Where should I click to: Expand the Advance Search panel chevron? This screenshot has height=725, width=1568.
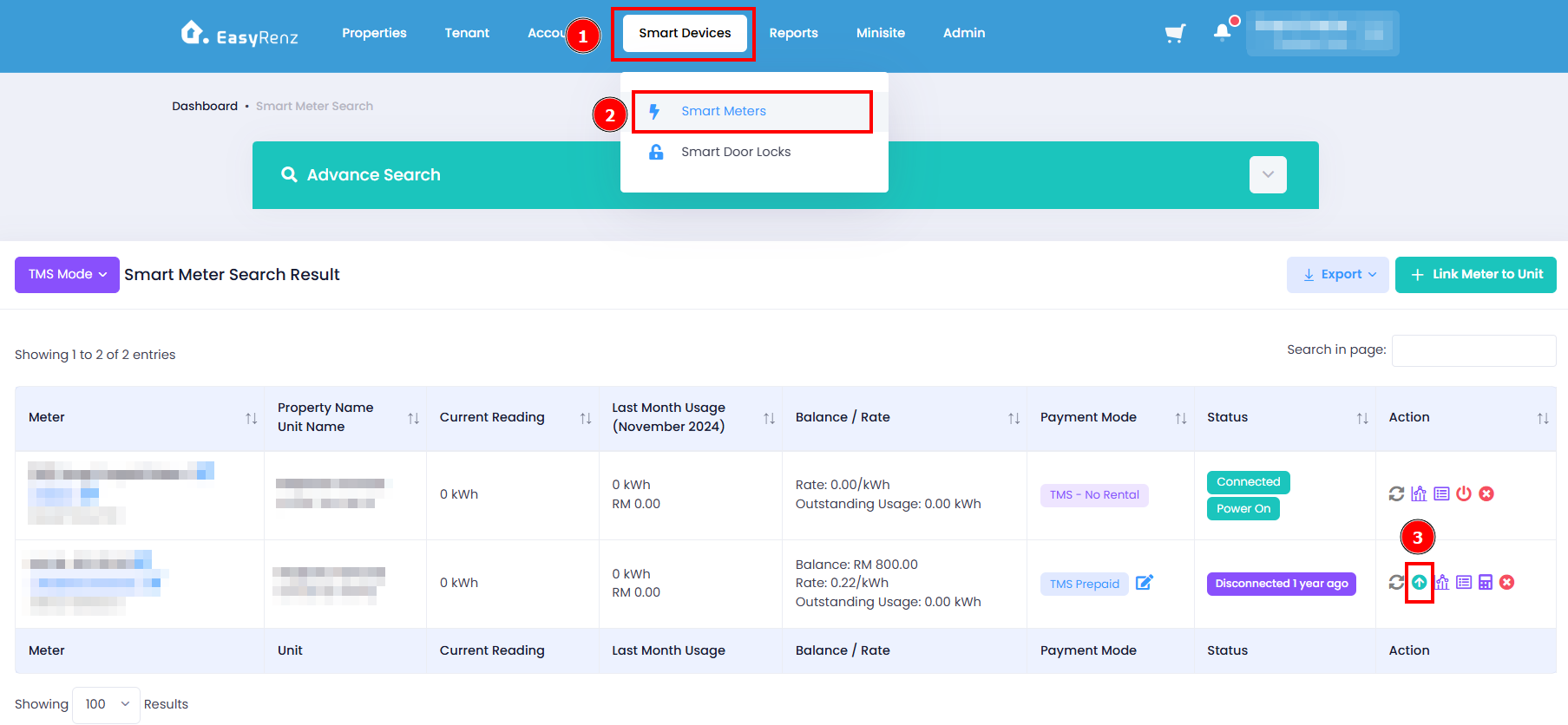(1268, 174)
